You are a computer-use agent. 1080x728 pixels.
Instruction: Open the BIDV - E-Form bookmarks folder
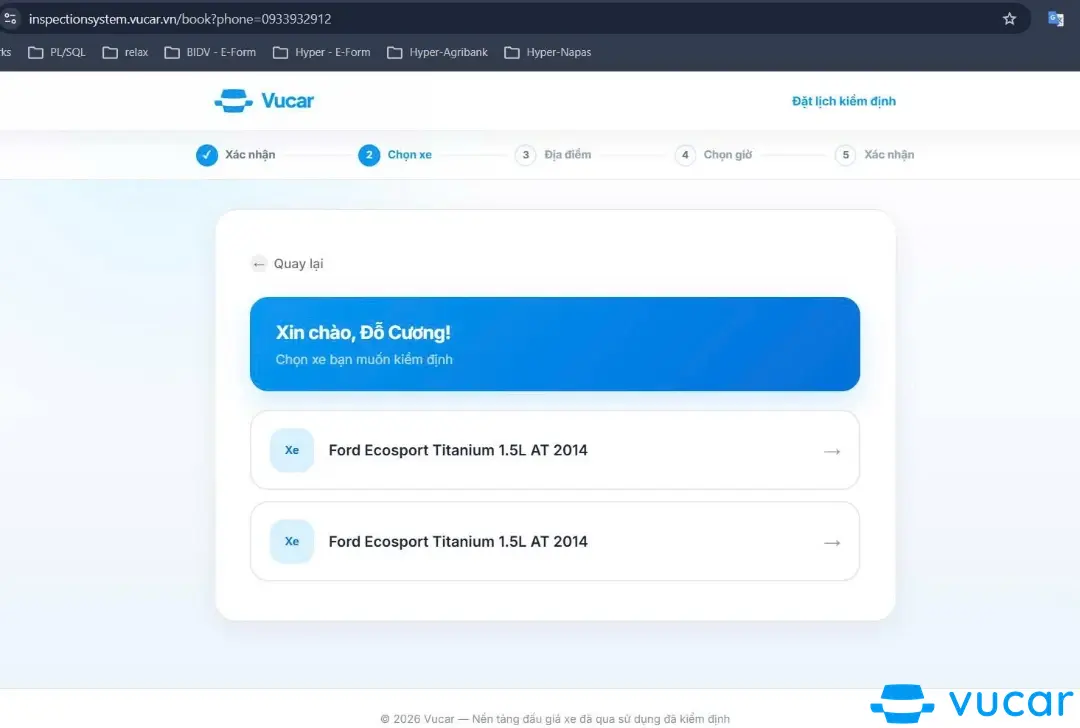click(210, 52)
